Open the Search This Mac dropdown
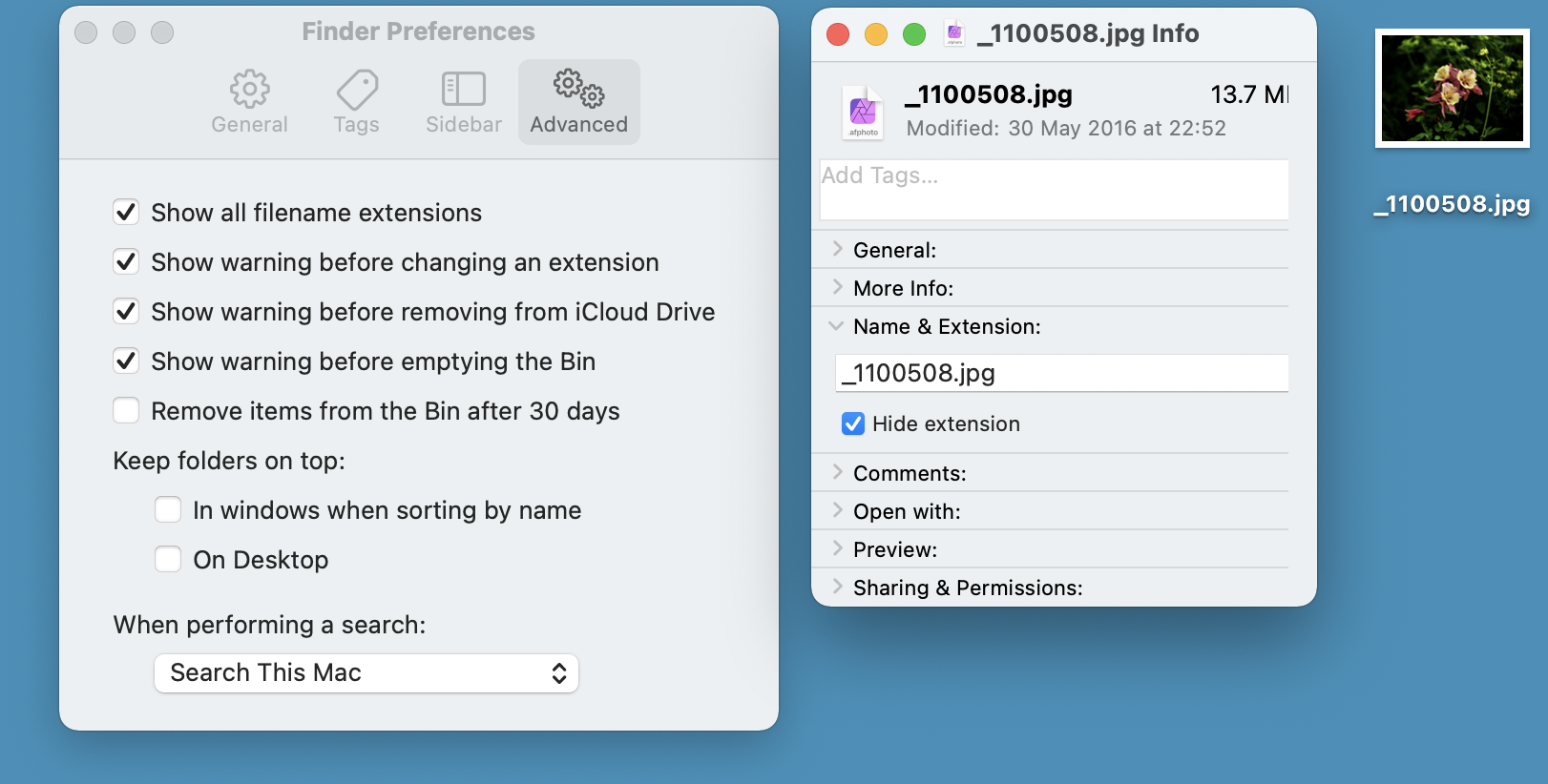Viewport: 1548px width, 784px height. coord(366,673)
